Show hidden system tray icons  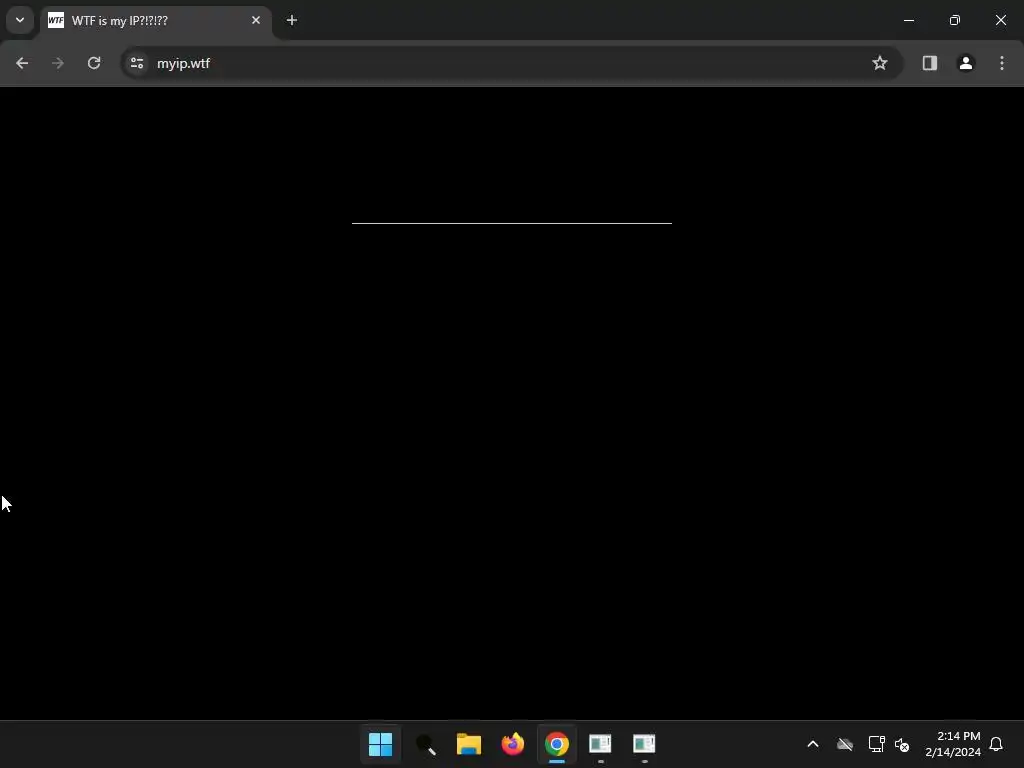point(813,744)
